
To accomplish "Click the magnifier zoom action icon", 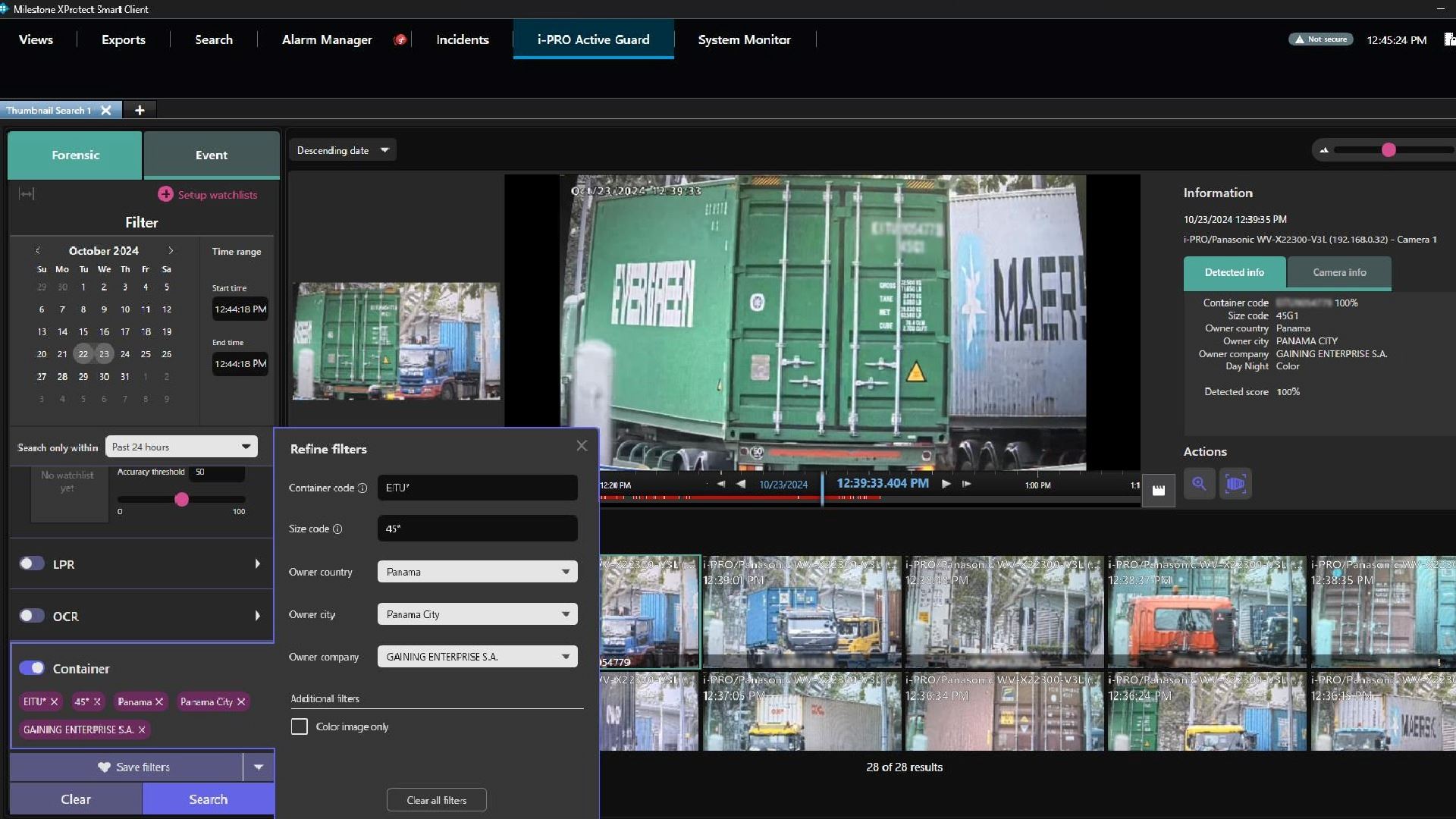I will 1199,484.
